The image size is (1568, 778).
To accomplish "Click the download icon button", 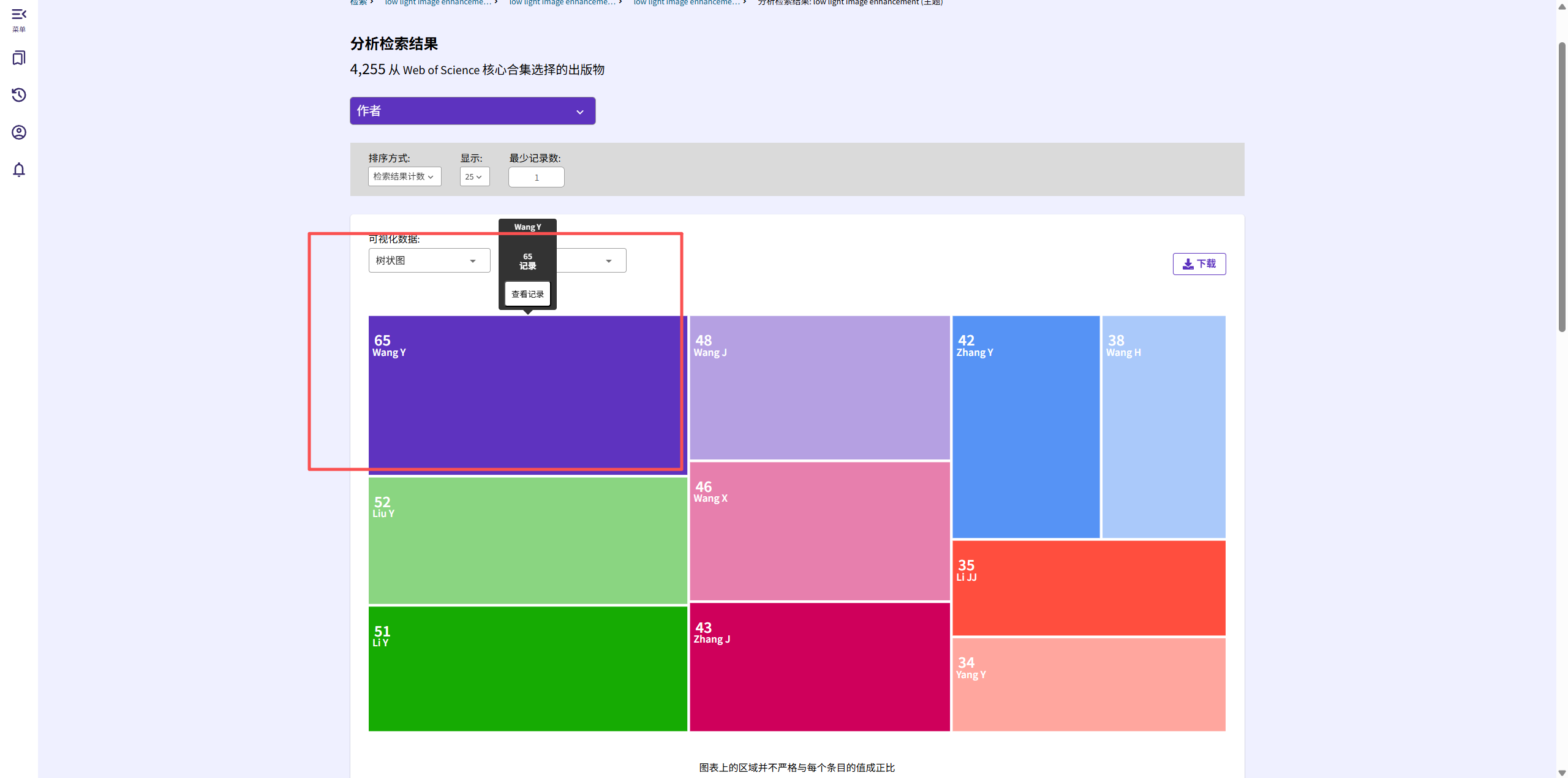I will [x=1199, y=264].
